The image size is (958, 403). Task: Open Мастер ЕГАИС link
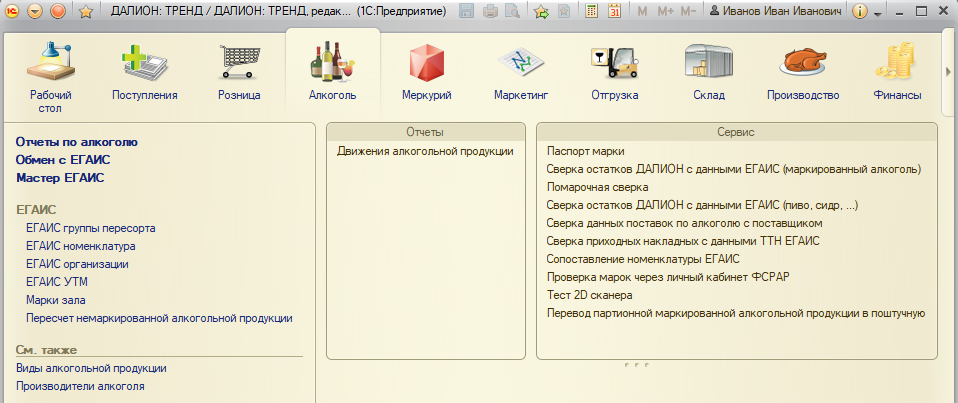click(x=60, y=178)
